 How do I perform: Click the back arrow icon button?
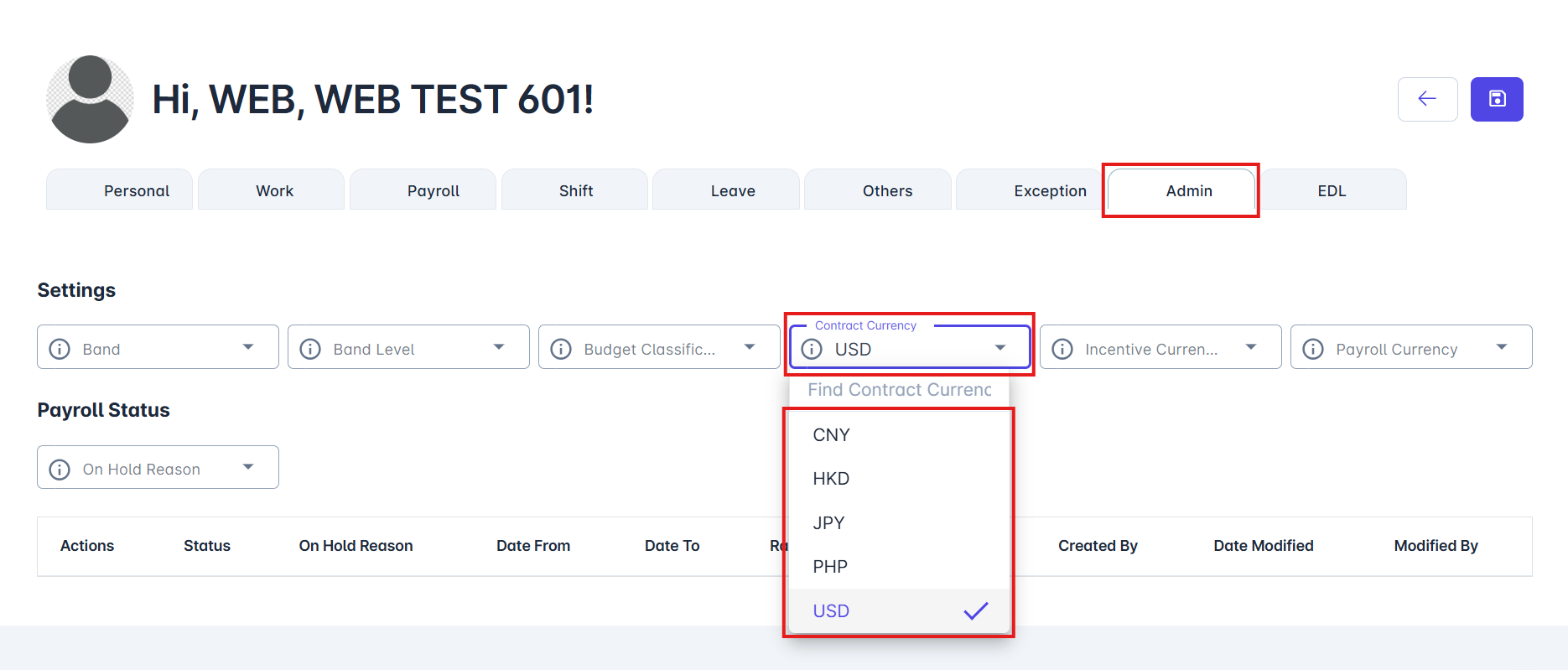(x=1427, y=99)
